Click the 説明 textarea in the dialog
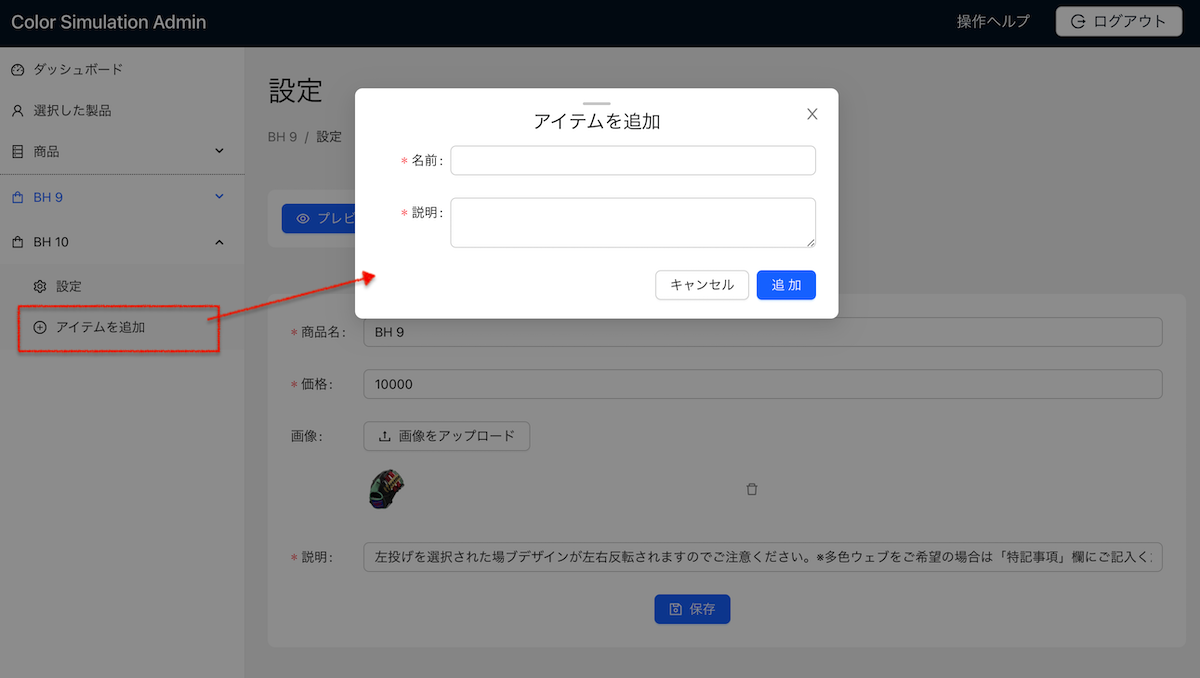Image resolution: width=1200 pixels, height=678 pixels. (632, 222)
